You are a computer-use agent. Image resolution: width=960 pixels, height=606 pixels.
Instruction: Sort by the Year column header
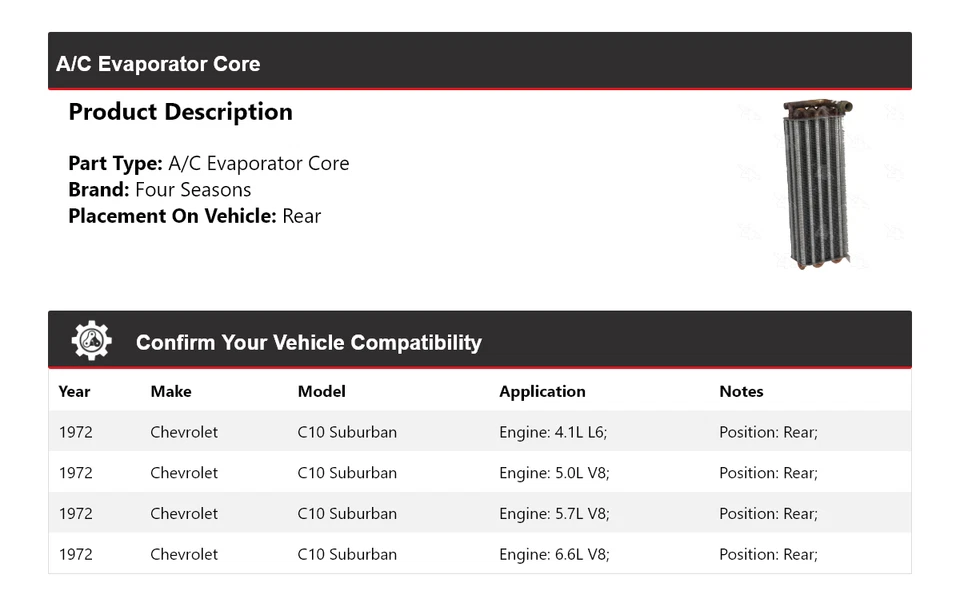pos(74,392)
